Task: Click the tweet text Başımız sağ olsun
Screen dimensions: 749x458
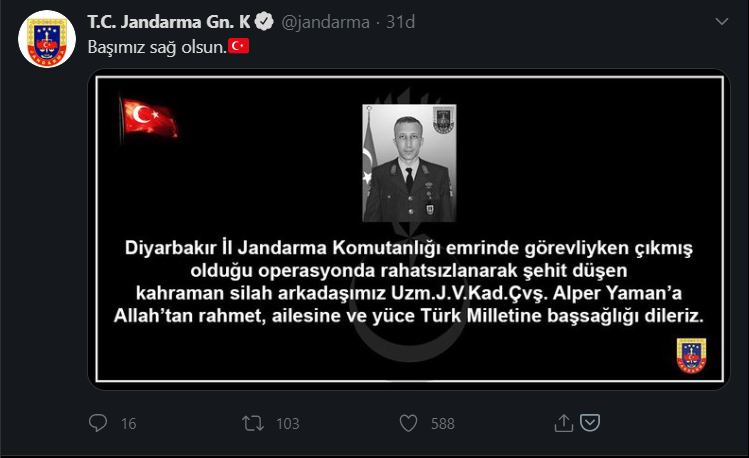Action: [x=157, y=47]
